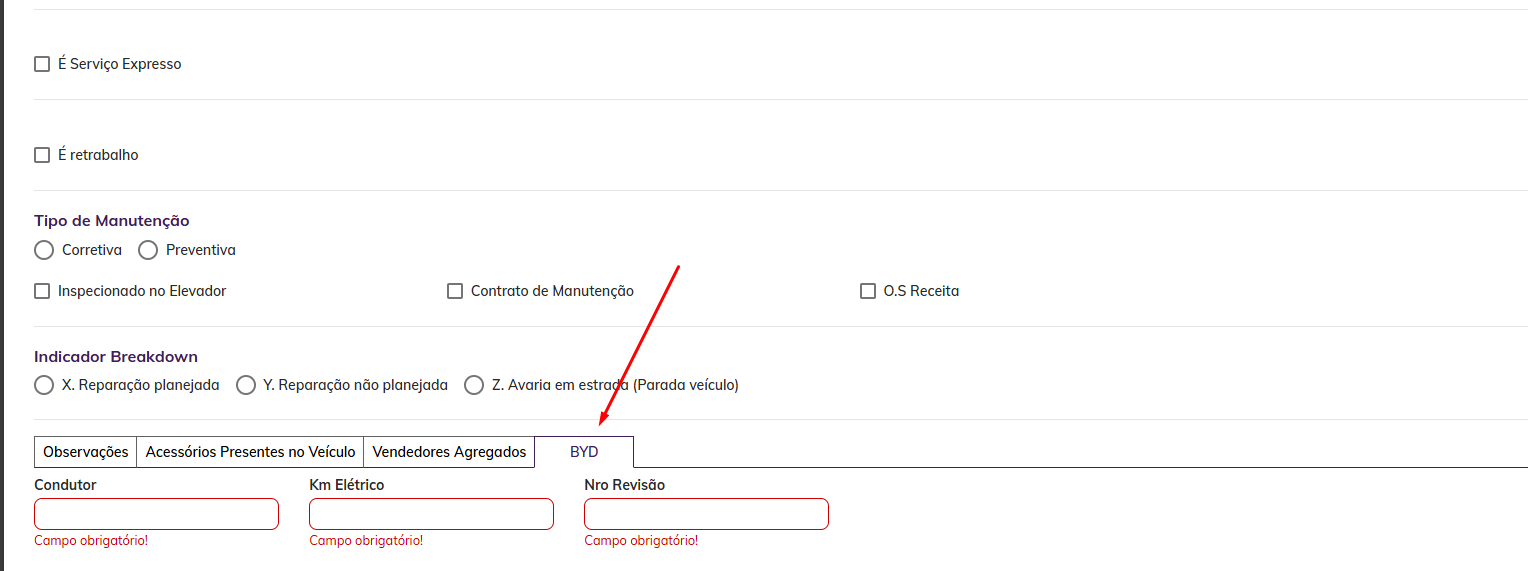This screenshot has width=1528, height=571.
Task: Mark the O.S Receita checkbox
Action: pos(868,291)
